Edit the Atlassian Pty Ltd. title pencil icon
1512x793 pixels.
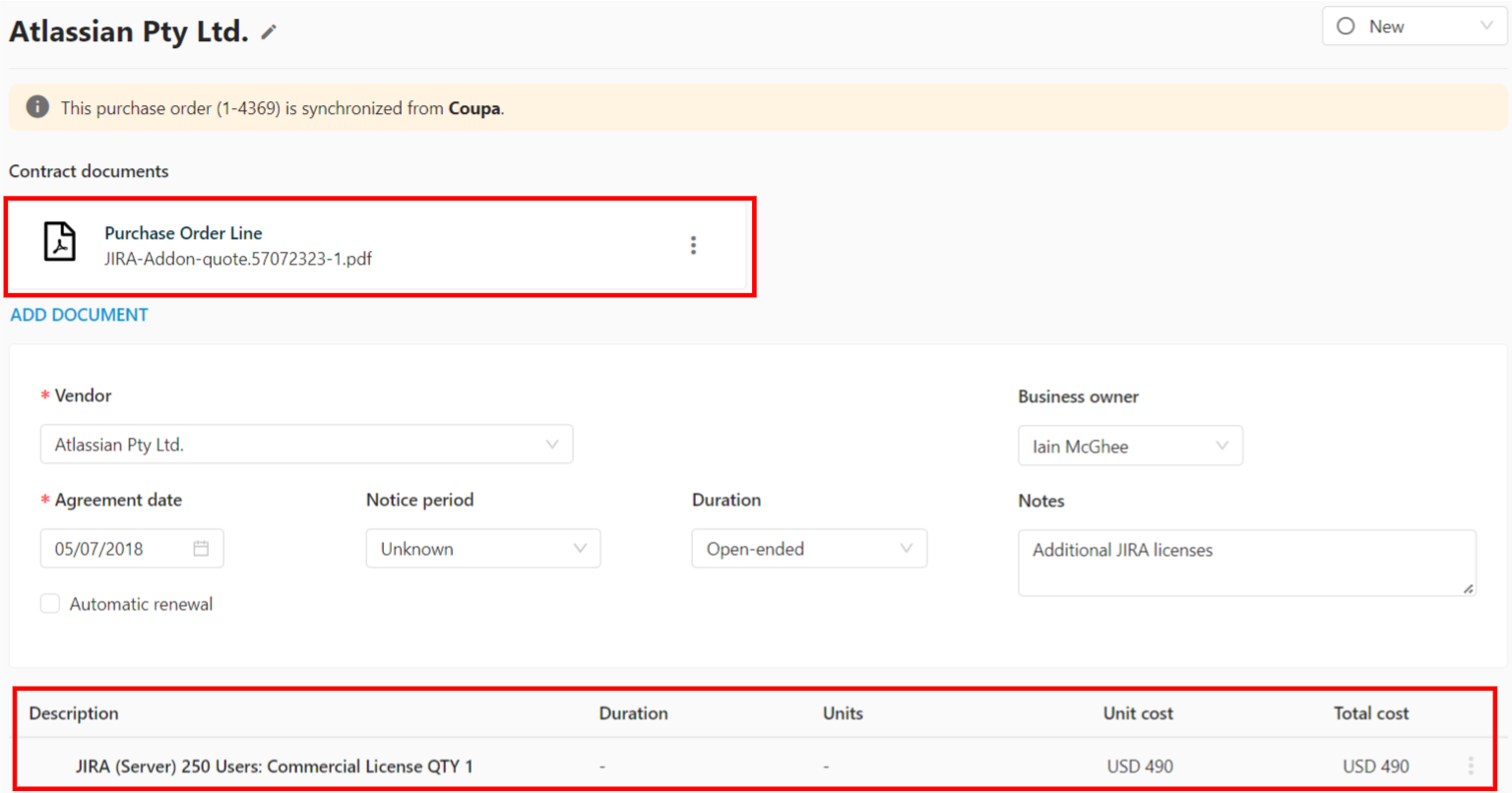pos(269,32)
